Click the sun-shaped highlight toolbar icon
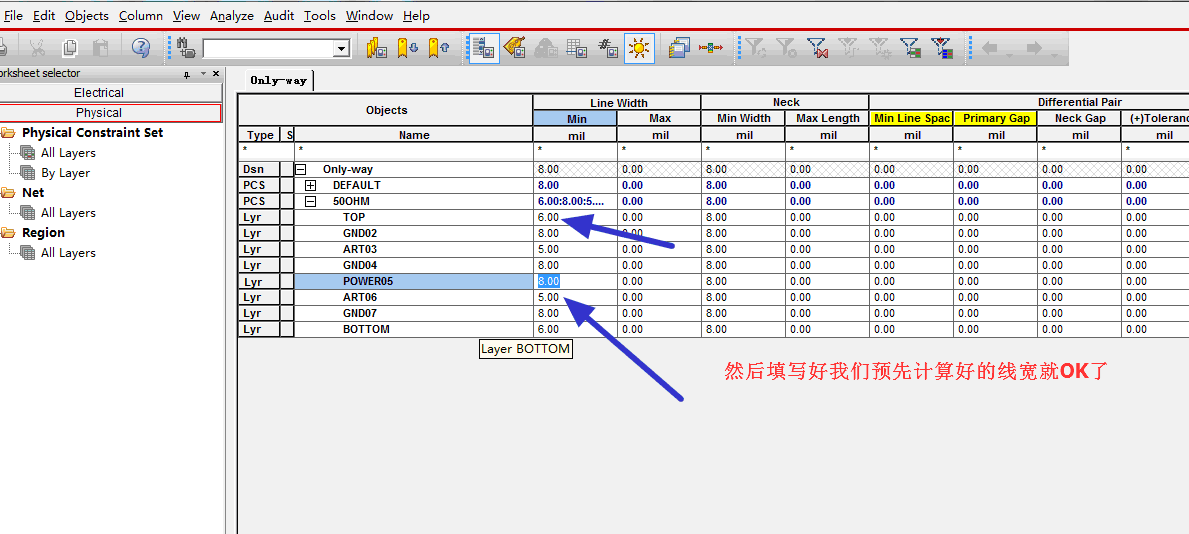 pos(639,48)
